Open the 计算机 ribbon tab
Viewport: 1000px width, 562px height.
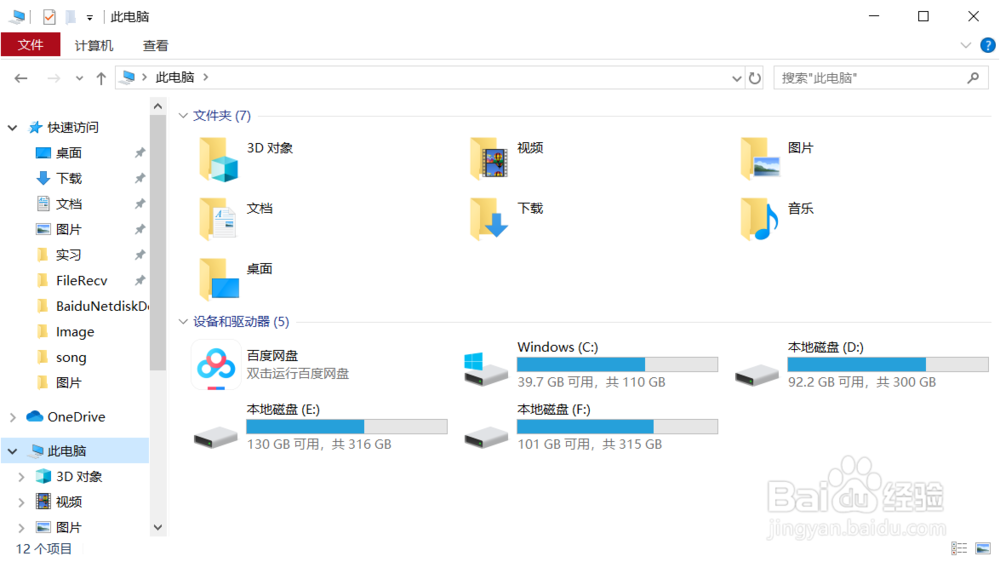pyautogui.click(x=94, y=46)
